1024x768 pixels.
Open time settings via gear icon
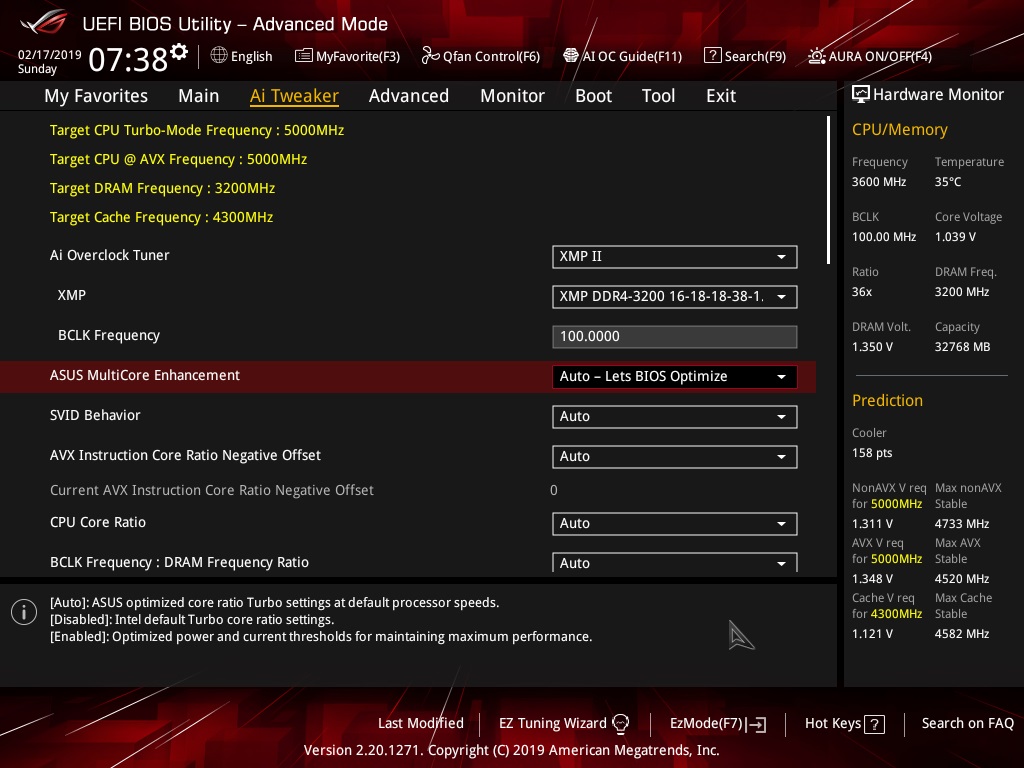(179, 51)
